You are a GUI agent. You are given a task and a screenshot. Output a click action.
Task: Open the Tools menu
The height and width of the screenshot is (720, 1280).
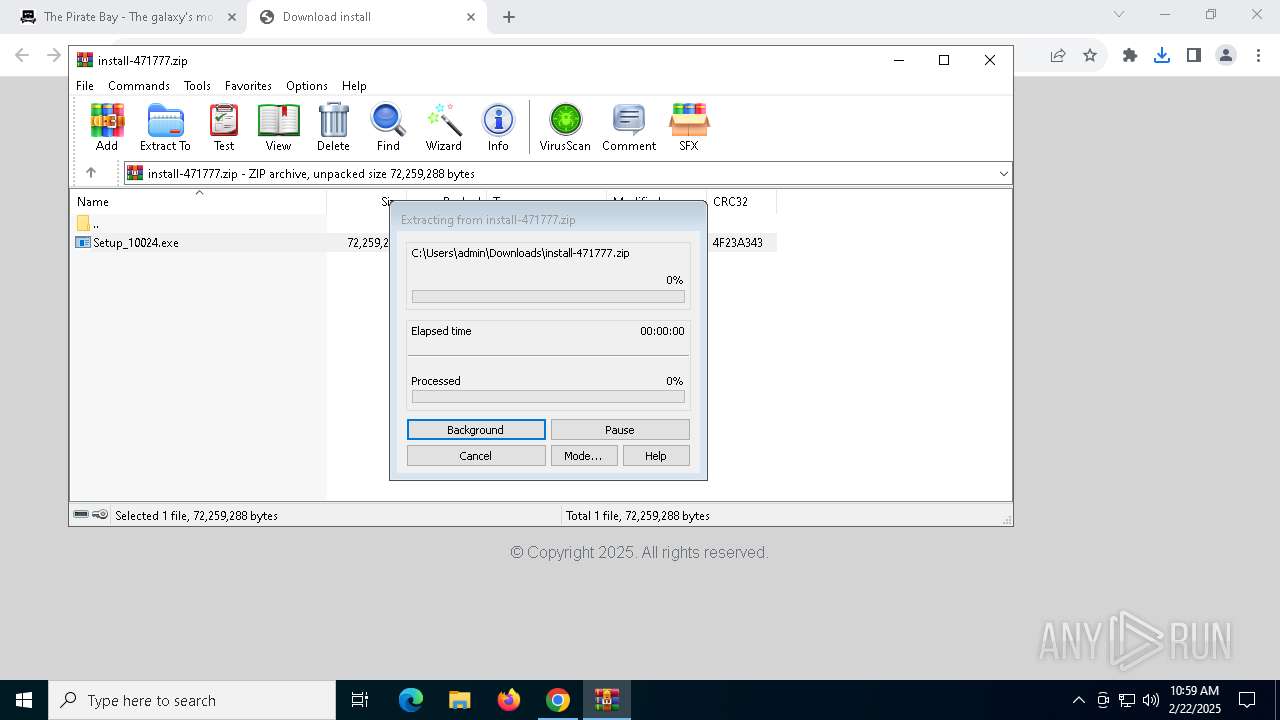click(x=197, y=86)
